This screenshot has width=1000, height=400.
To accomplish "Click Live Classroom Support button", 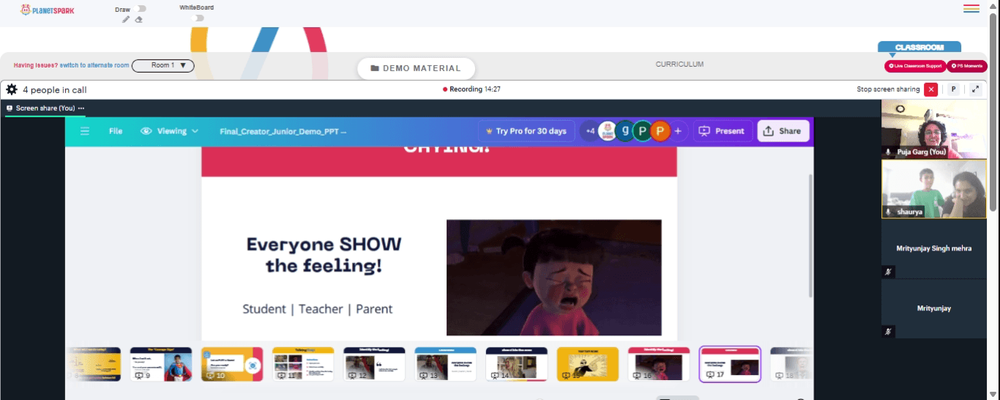I will pyautogui.click(x=915, y=66).
